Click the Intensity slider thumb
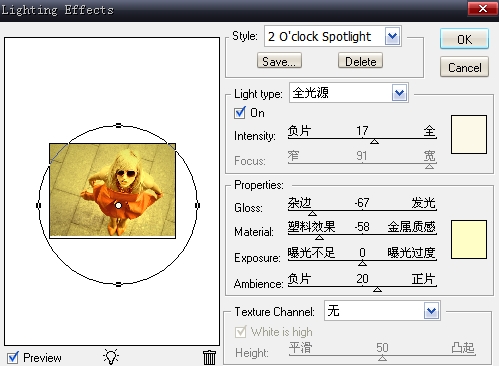The width and height of the screenshot is (499, 366). point(374,142)
